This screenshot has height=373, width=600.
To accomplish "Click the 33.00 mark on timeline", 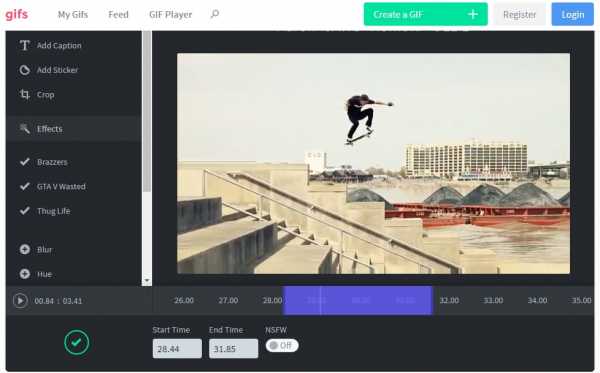I will pos(493,300).
